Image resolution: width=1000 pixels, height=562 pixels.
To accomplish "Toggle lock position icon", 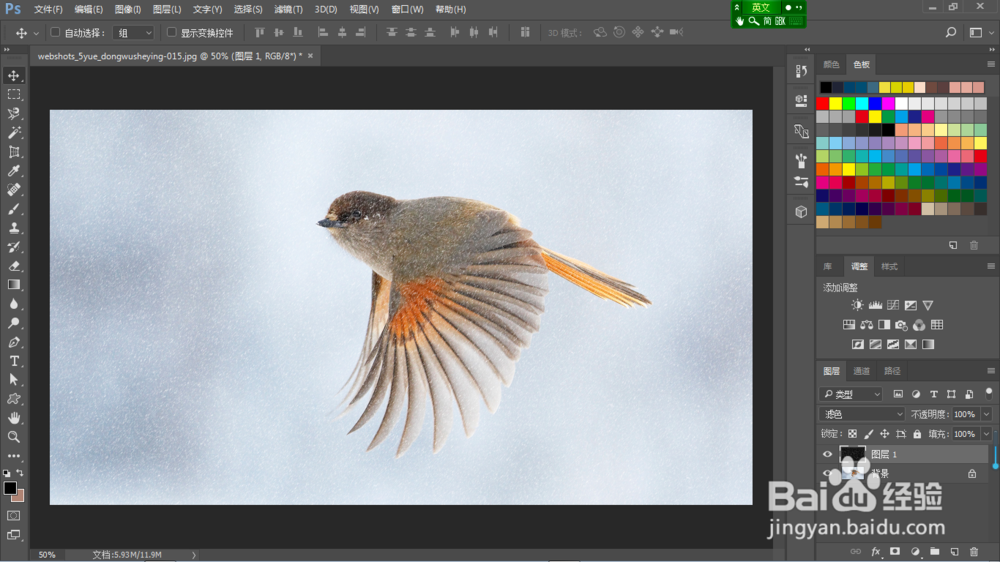I will point(884,434).
